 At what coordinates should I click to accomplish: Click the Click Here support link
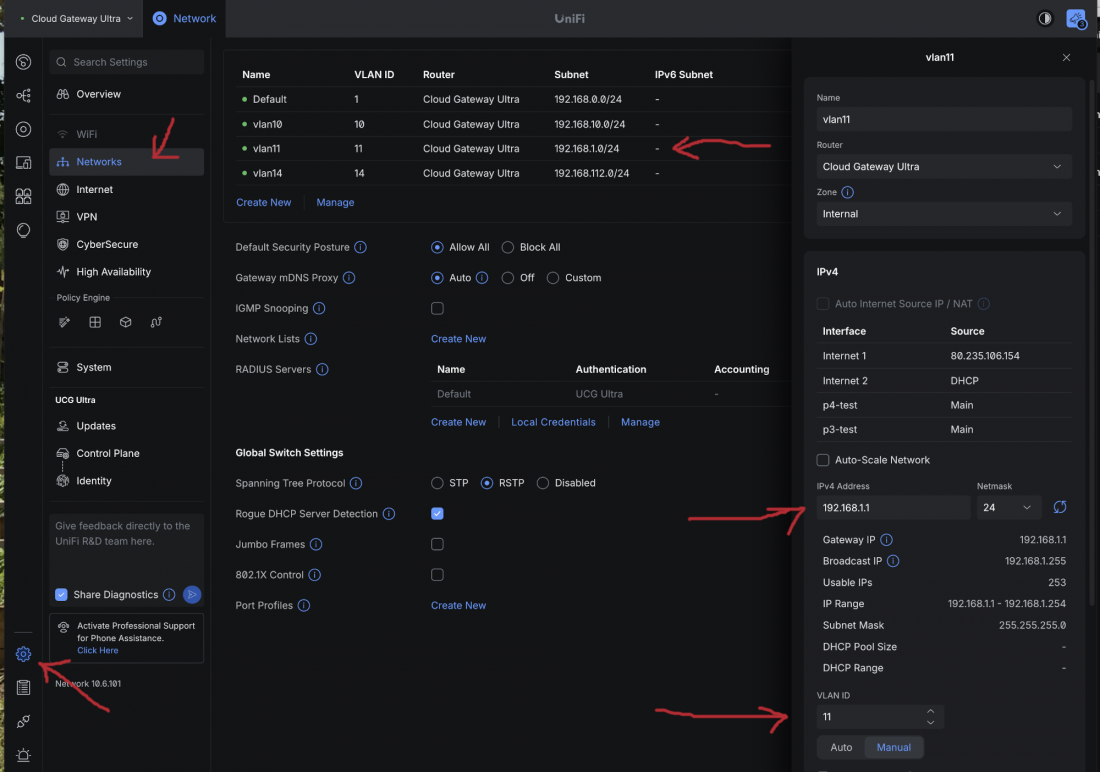click(98, 651)
